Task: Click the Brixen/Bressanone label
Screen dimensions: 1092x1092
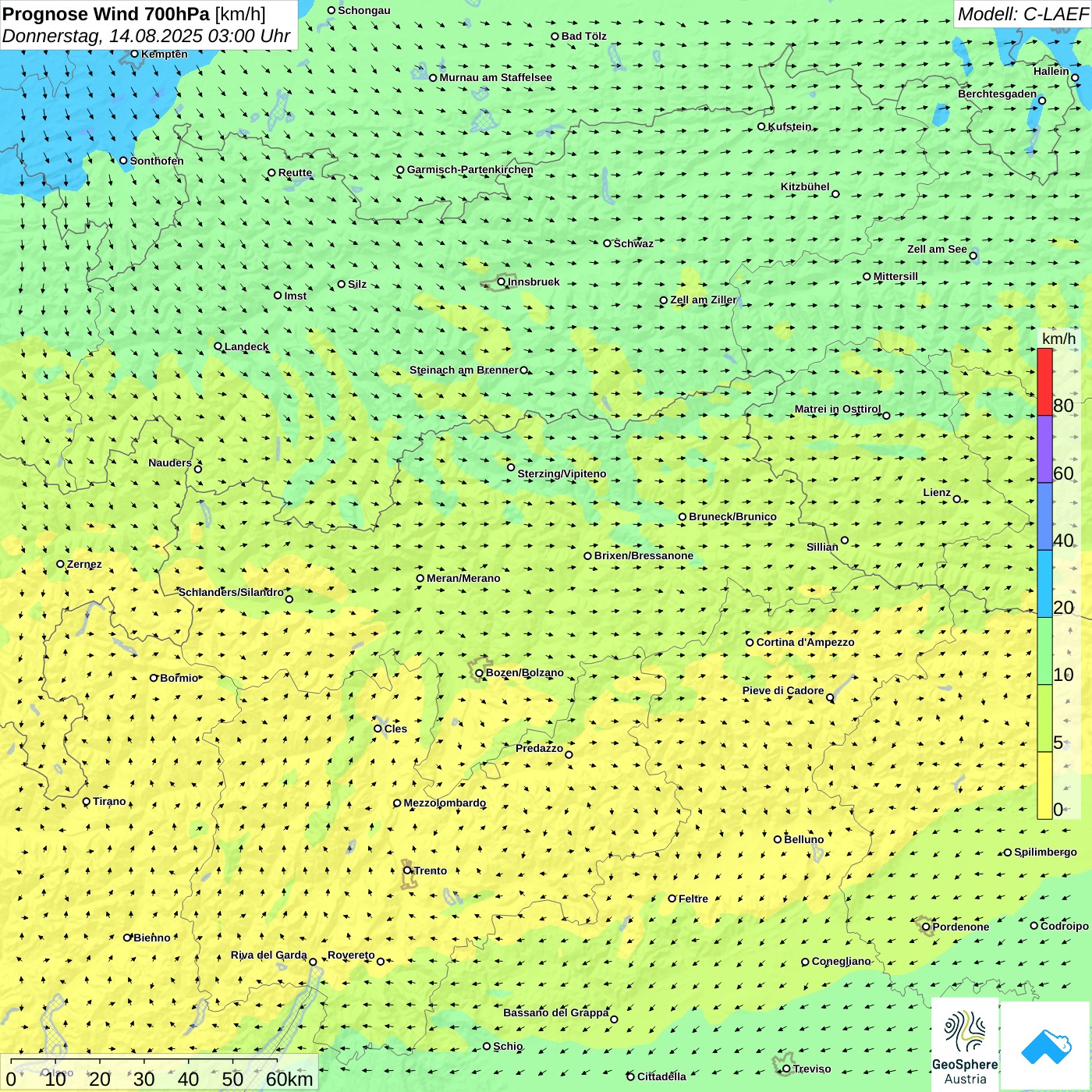Action: [643, 555]
